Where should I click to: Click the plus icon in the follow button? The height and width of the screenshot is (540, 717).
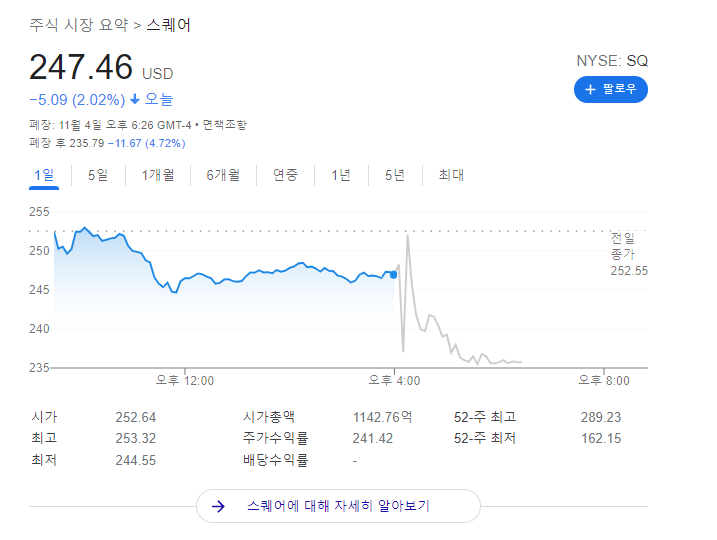click(x=590, y=89)
